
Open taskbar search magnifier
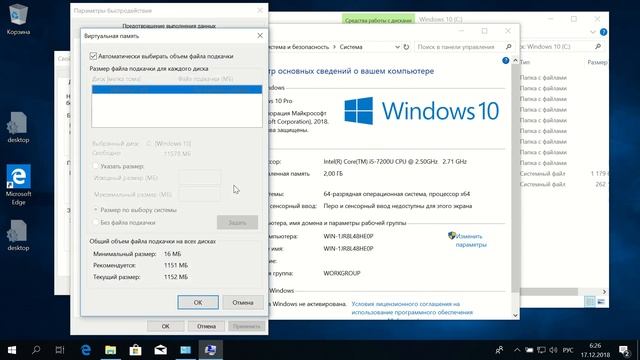[x=36, y=350]
